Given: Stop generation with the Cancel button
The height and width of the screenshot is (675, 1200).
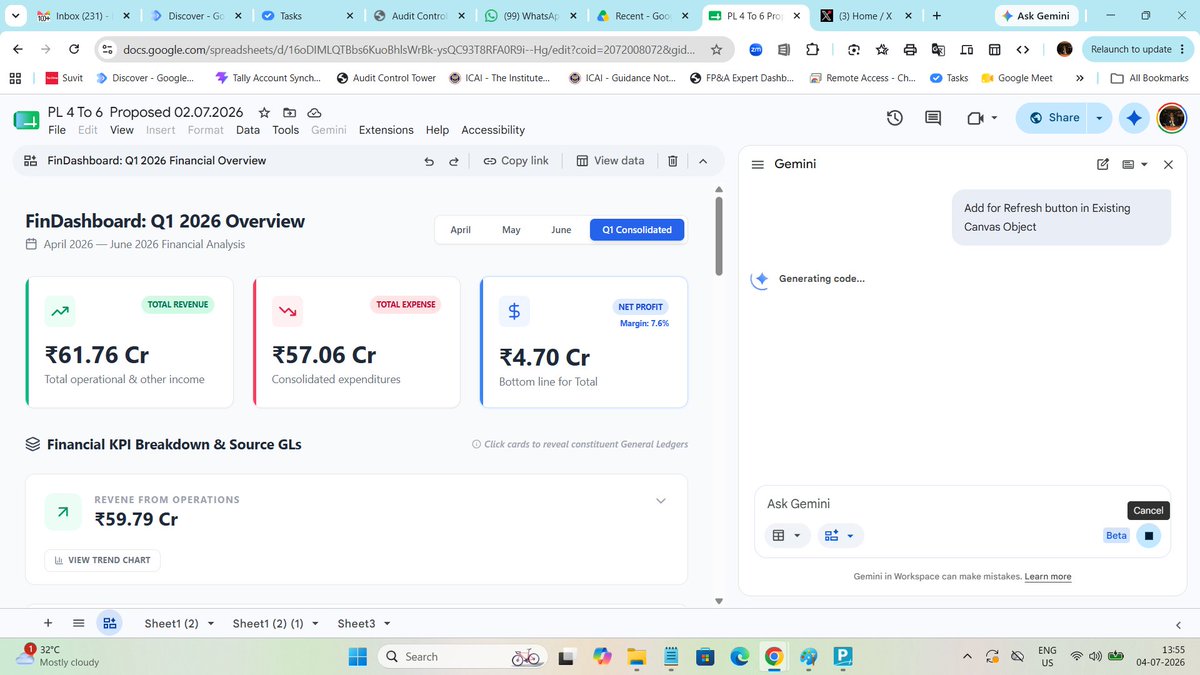Looking at the screenshot, I should 1149,536.
